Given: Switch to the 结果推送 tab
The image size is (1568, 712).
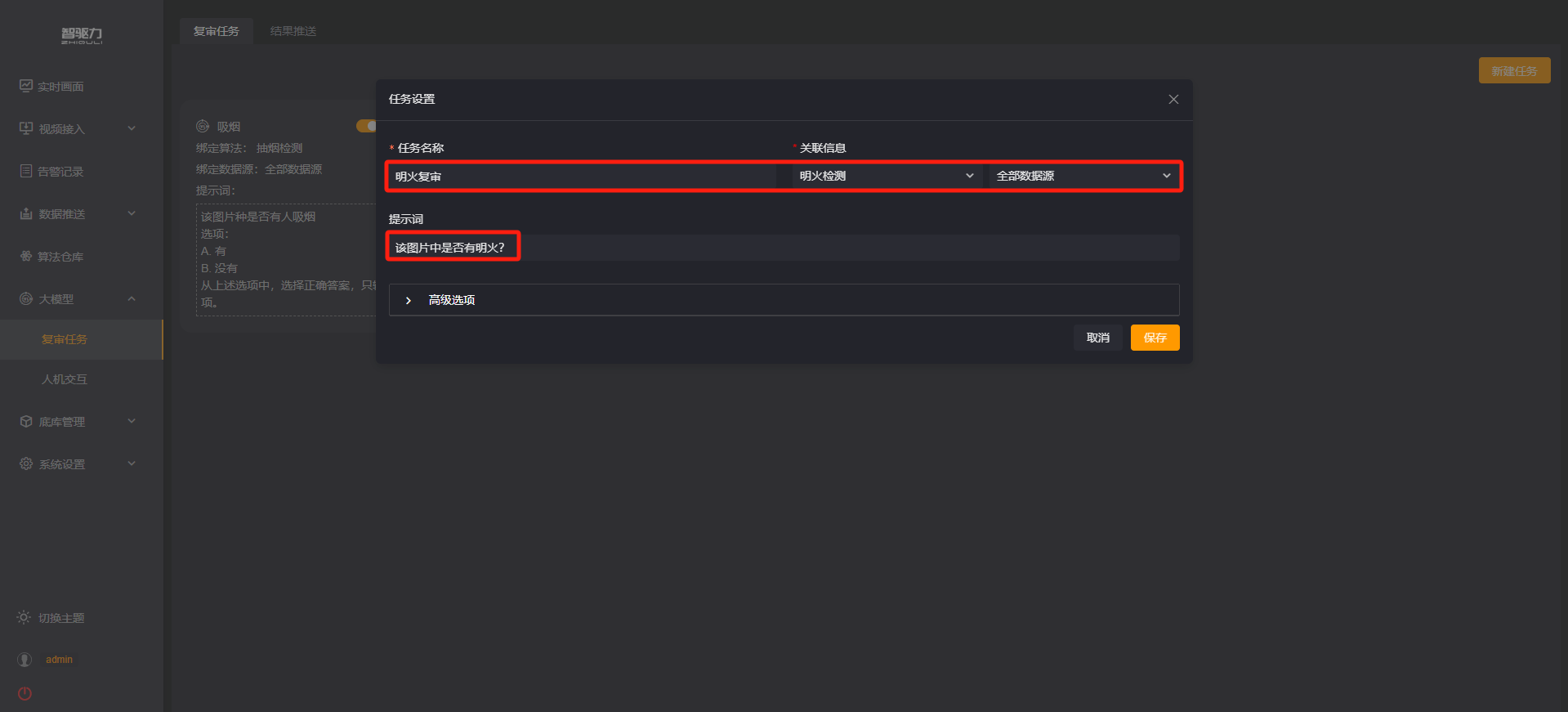Looking at the screenshot, I should click(293, 31).
